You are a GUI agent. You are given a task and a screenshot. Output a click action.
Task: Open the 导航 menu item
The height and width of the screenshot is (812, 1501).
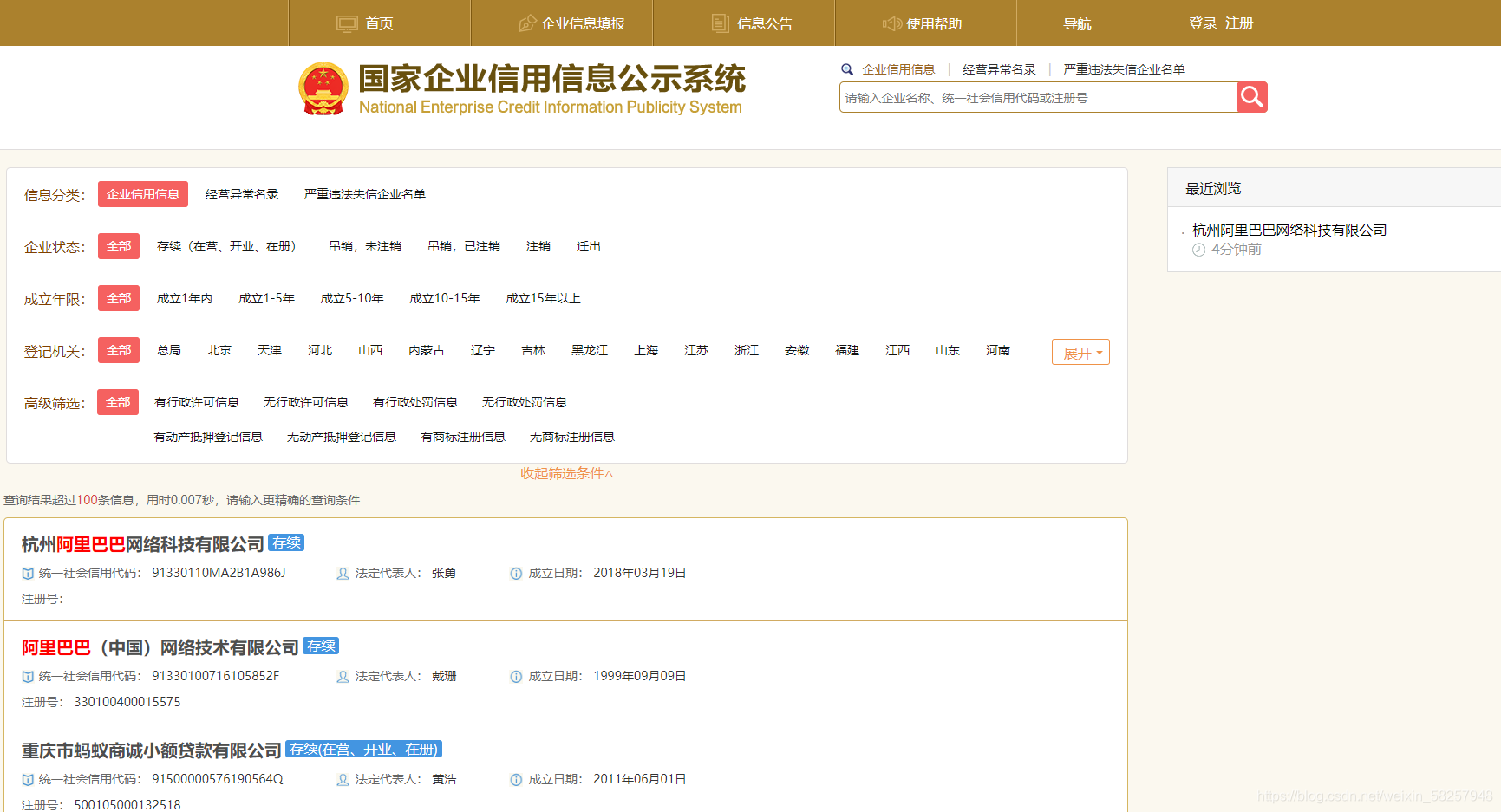pos(1077,23)
